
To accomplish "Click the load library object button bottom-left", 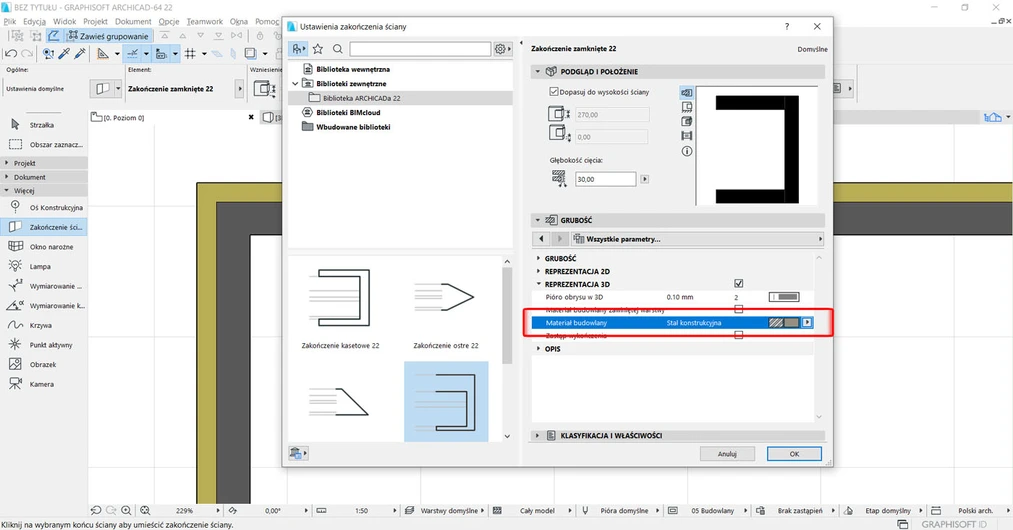I will [298, 452].
